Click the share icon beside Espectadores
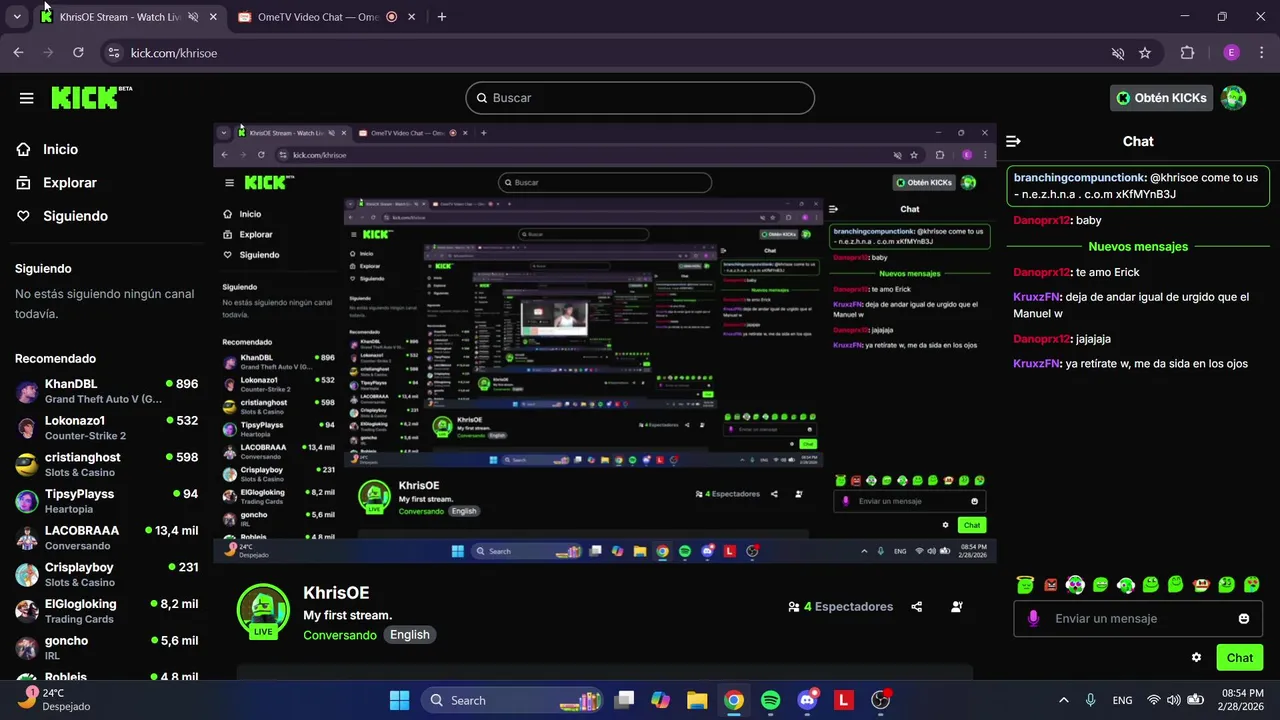The height and width of the screenshot is (720, 1280). click(x=917, y=607)
